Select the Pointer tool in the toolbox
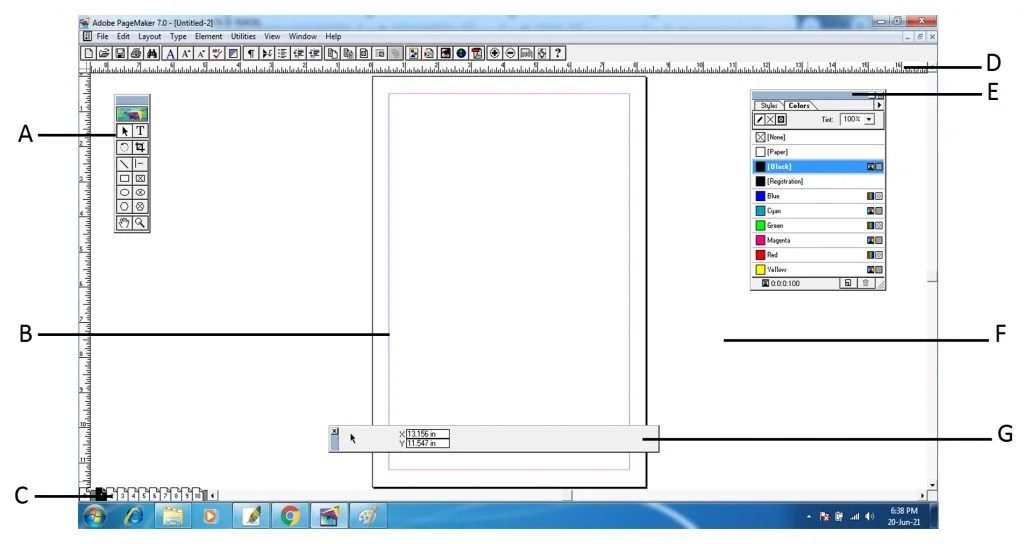This screenshot has width=1024, height=544. [x=124, y=131]
